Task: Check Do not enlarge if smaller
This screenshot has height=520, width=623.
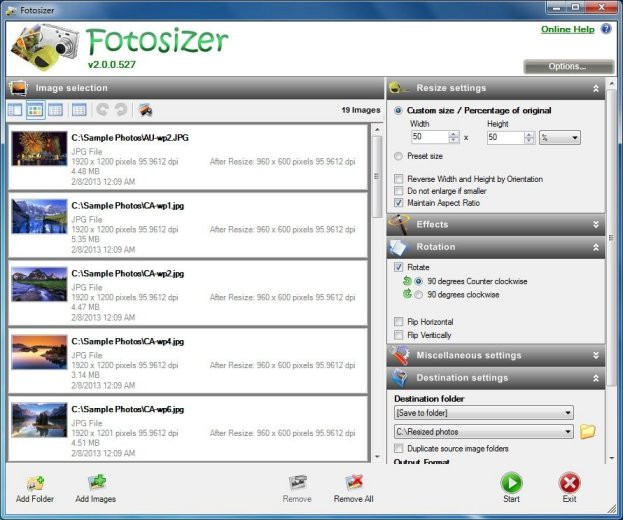Action: (x=399, y=191)
